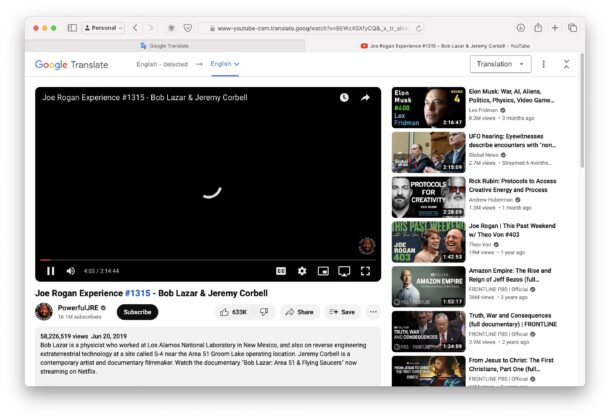The width and height of the screenshot is (610, 419).
Task: Enter fullscreen mode on video
Action: coord(365,271)
